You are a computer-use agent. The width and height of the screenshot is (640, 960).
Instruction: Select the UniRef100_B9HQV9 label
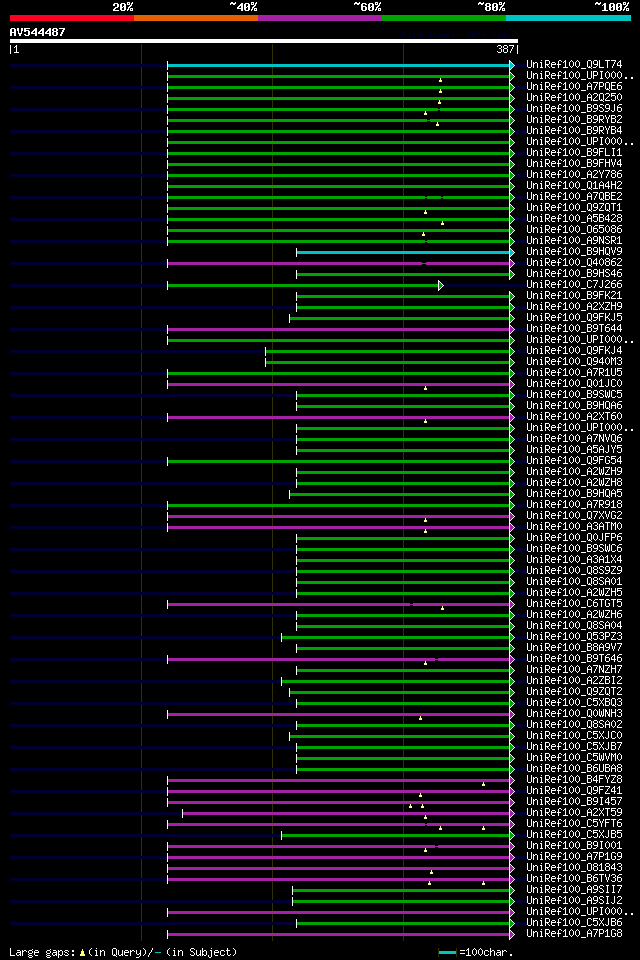tap(574, 252)
